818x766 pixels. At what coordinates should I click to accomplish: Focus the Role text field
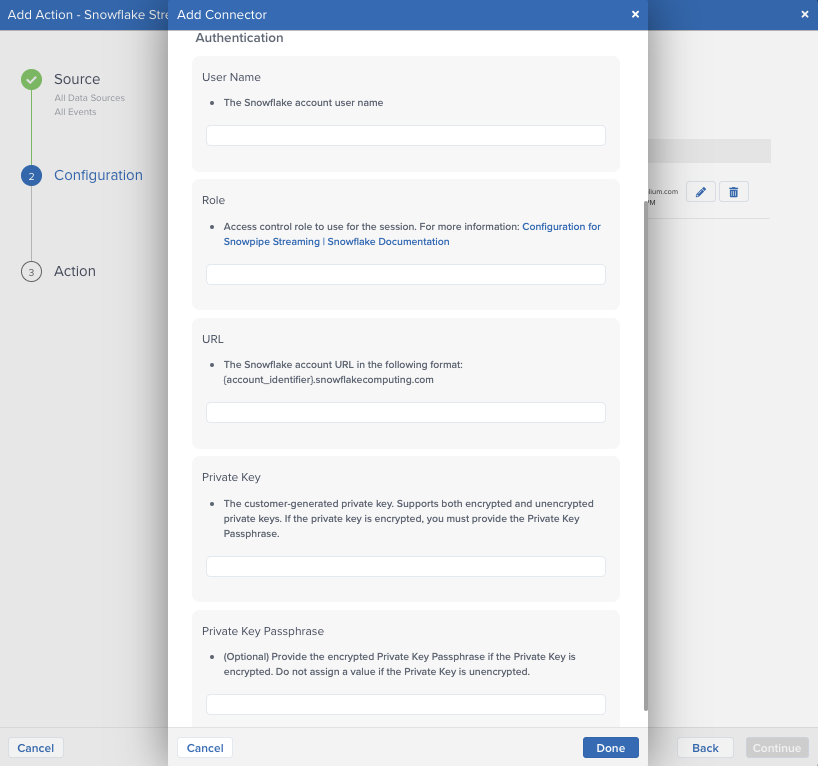pos(405,274)
